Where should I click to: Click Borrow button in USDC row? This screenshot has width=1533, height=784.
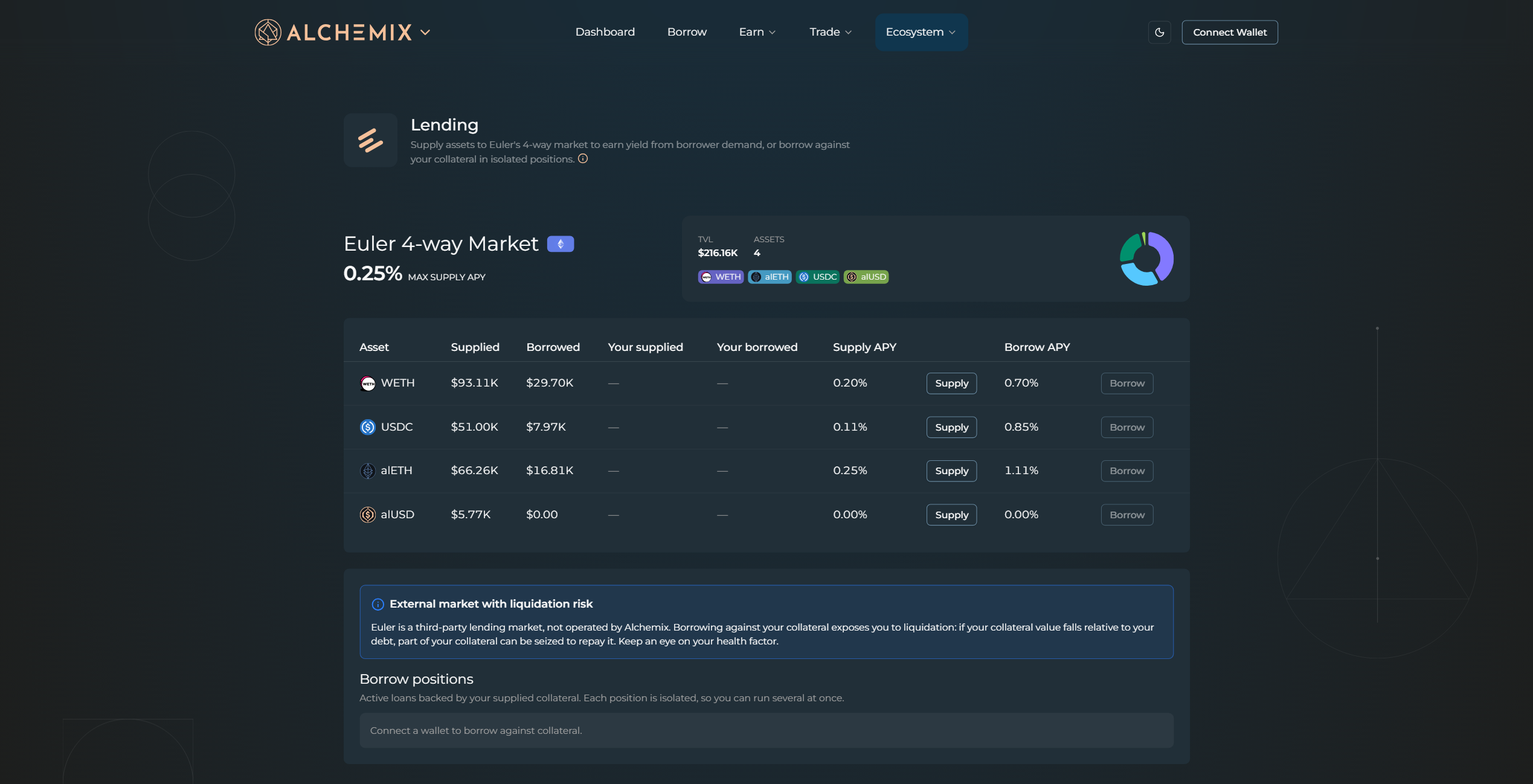[x=1126, y=427]
